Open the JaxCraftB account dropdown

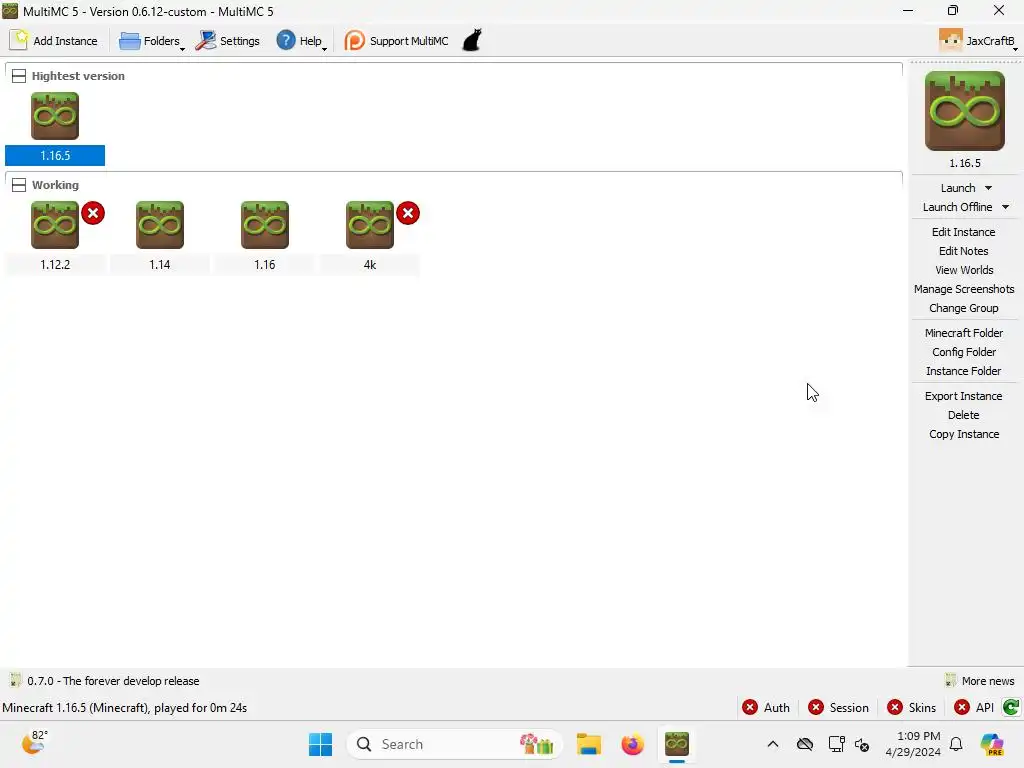point(978,40)
